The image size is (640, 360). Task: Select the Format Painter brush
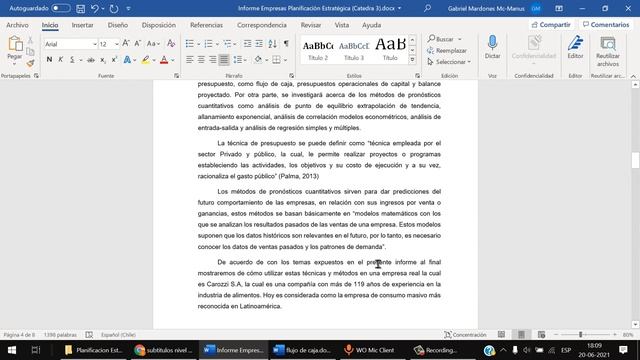[x=30, y=63]
